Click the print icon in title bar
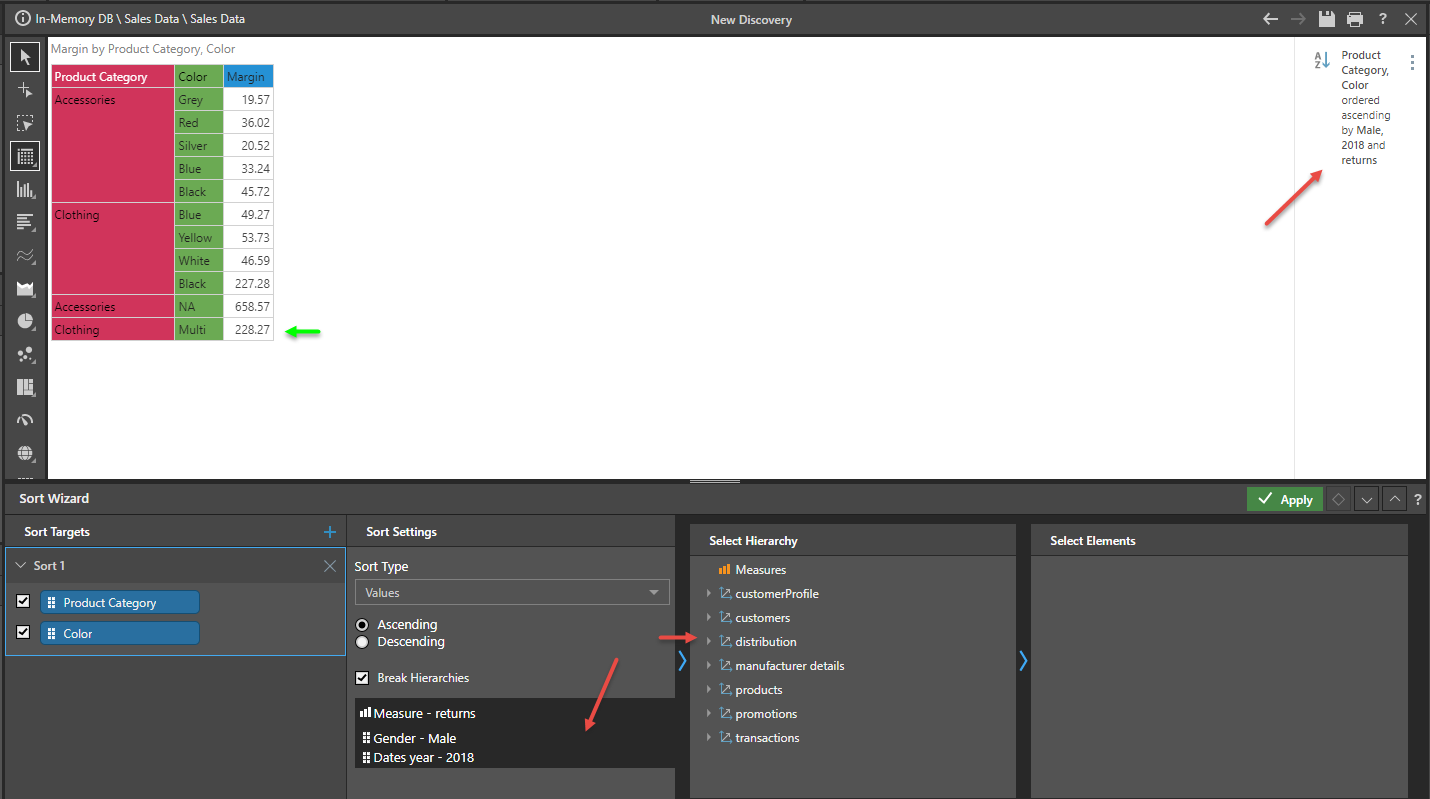Screen dimensions: 1430x799 [x=1355, y=19]
